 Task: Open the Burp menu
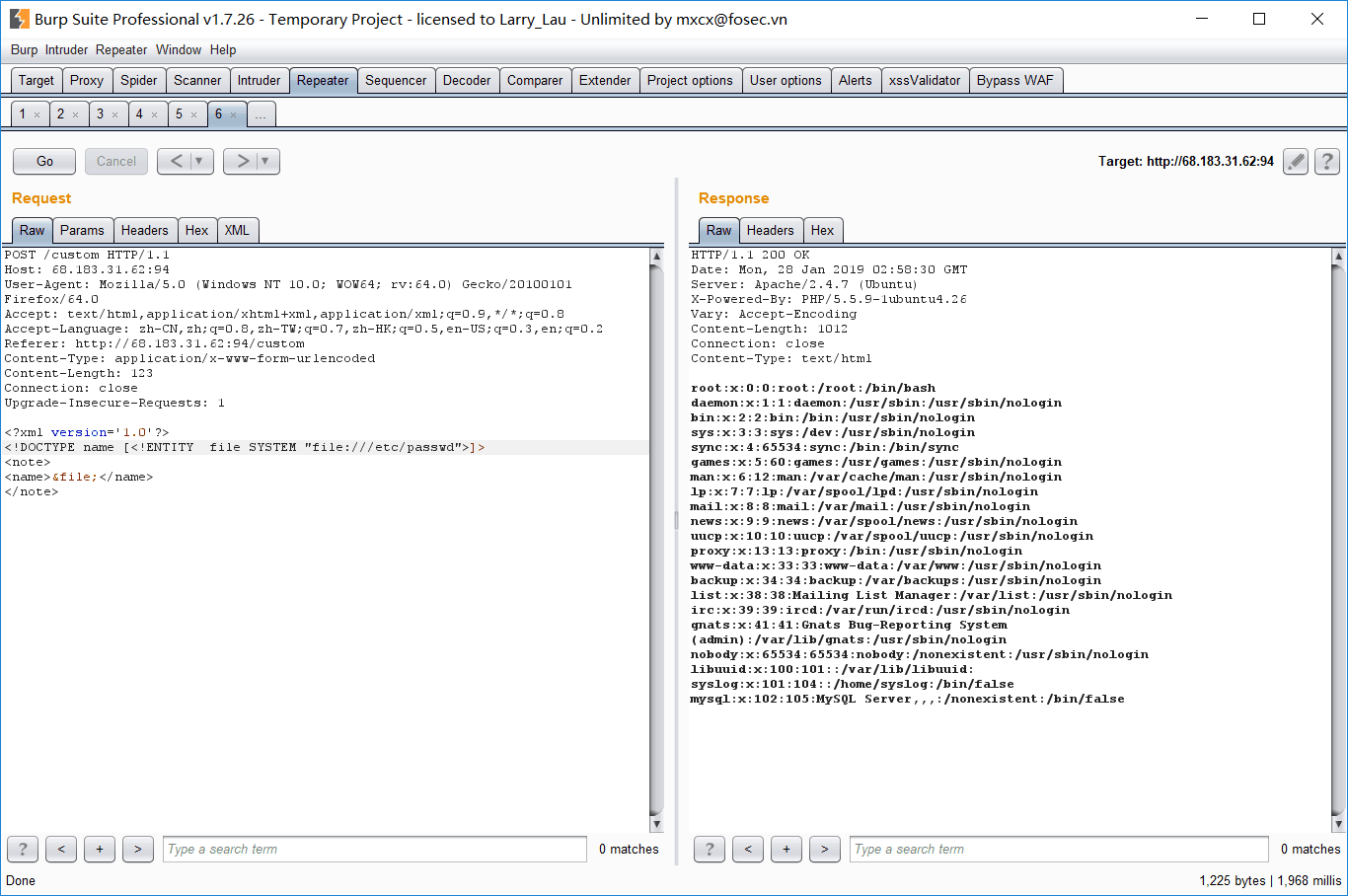coord(25,49)
